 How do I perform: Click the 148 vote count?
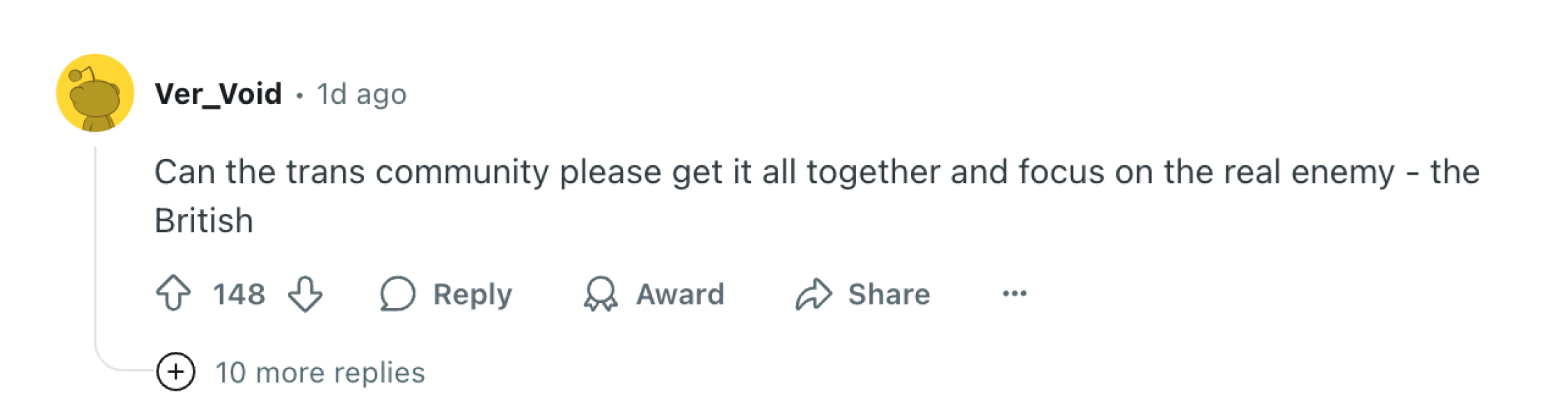239,294
